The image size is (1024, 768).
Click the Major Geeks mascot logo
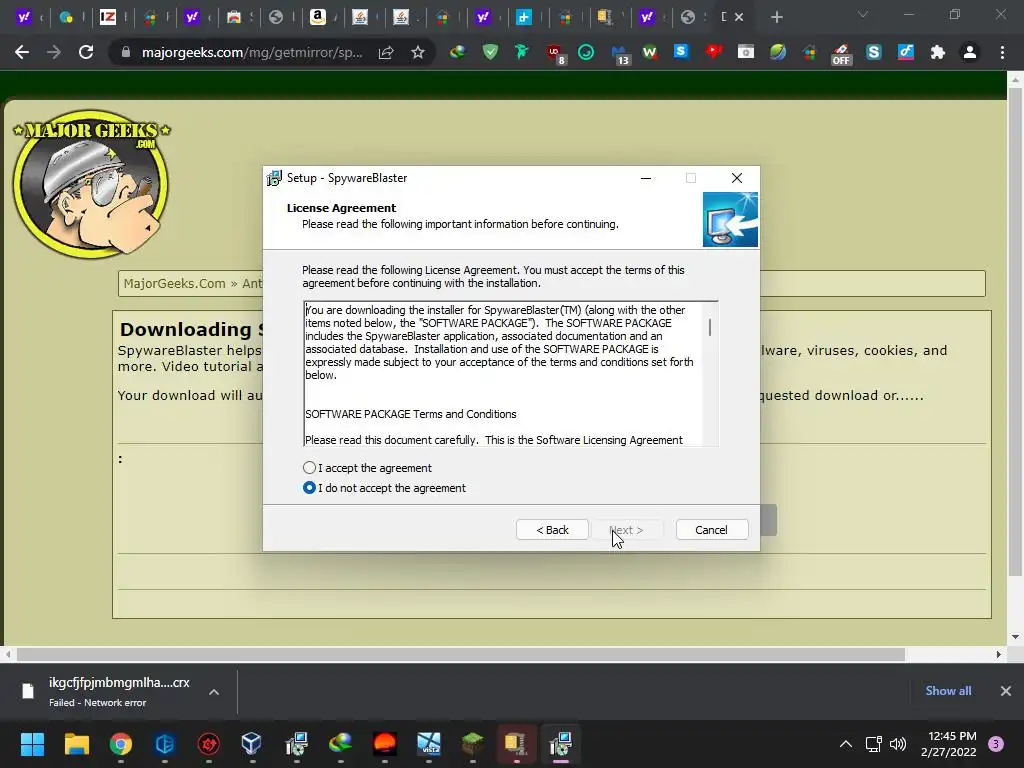coord(91,184)
